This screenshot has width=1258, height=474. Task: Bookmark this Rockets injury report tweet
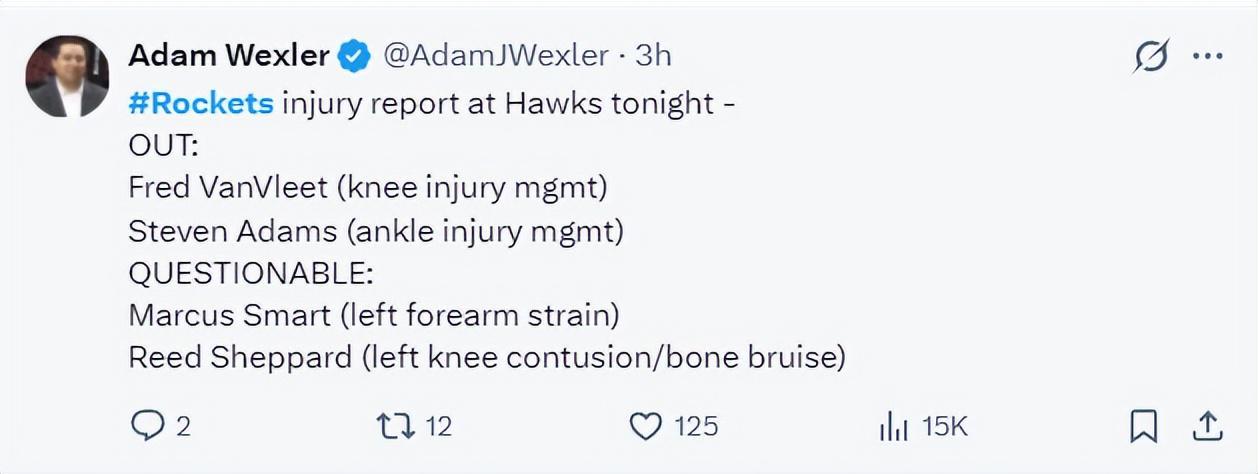pyautogui.click(x=1143, y=427)
